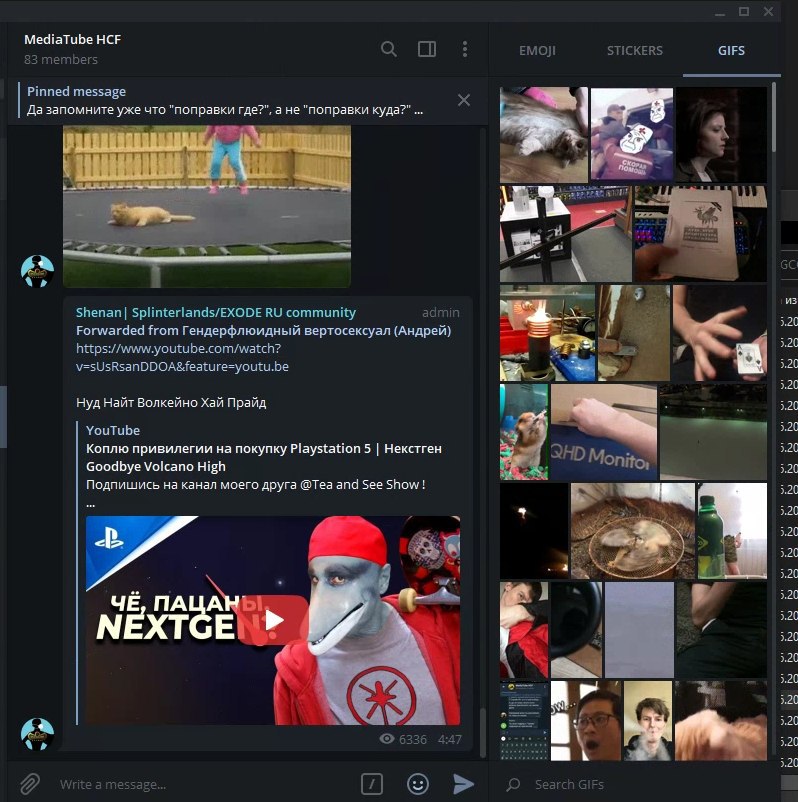Open the pinned message text
The width and height of the screenshot is (798, 802).
coord(225,110)
